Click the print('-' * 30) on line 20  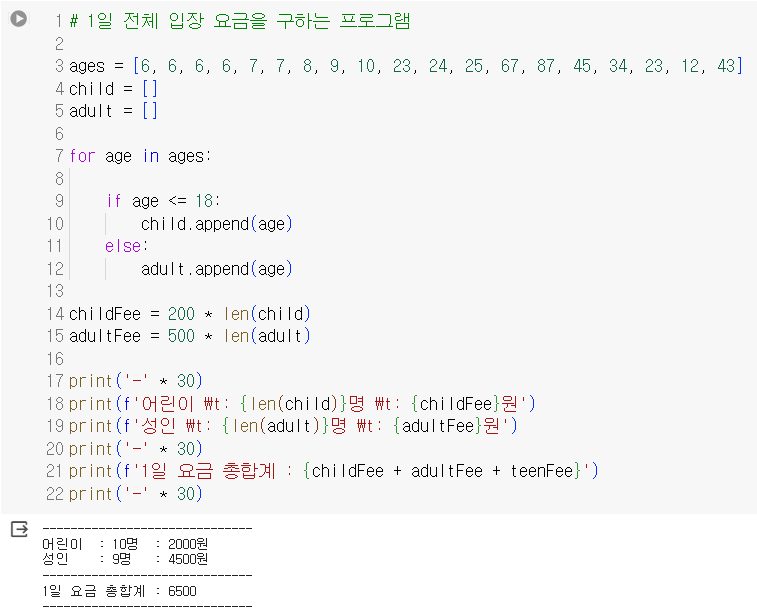[136, 448]
